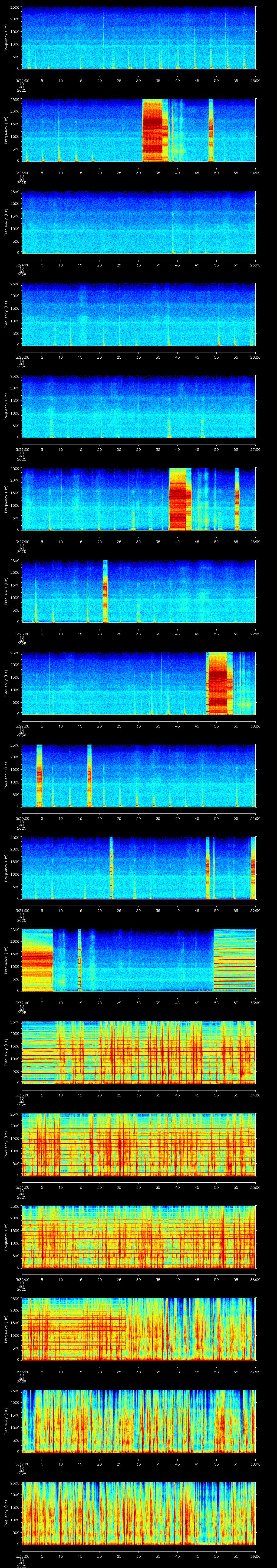Select the burst near 17 seconds in the 3:30:00 spectrogram

90,775
